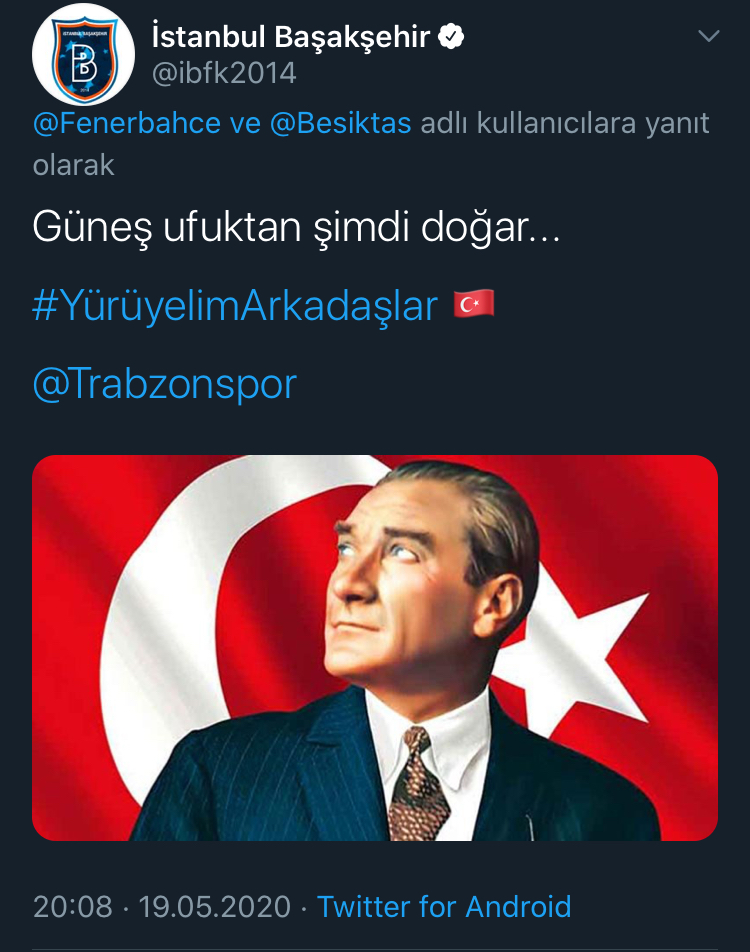Open the Twitter for Android source link

444,907
